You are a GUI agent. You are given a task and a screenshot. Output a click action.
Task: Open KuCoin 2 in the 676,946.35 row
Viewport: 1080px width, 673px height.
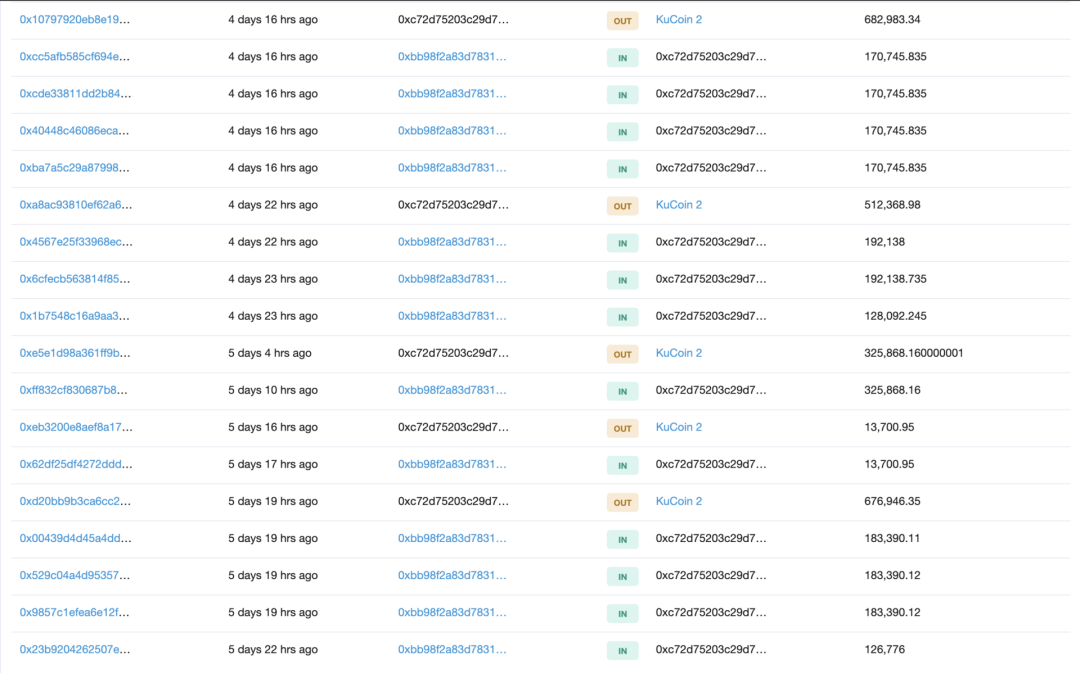point(678,501)
